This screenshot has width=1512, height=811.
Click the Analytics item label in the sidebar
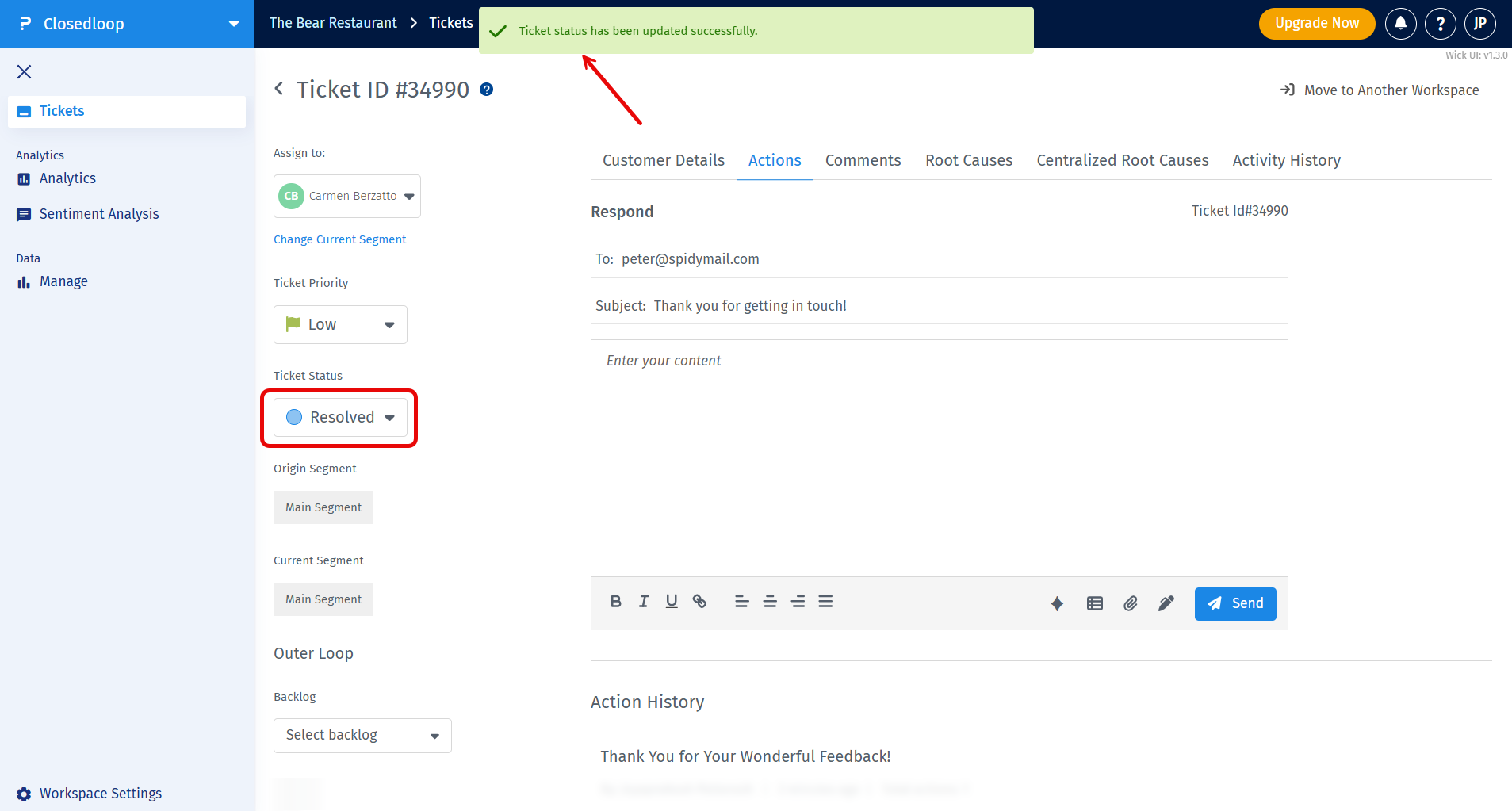coord(67,178)
